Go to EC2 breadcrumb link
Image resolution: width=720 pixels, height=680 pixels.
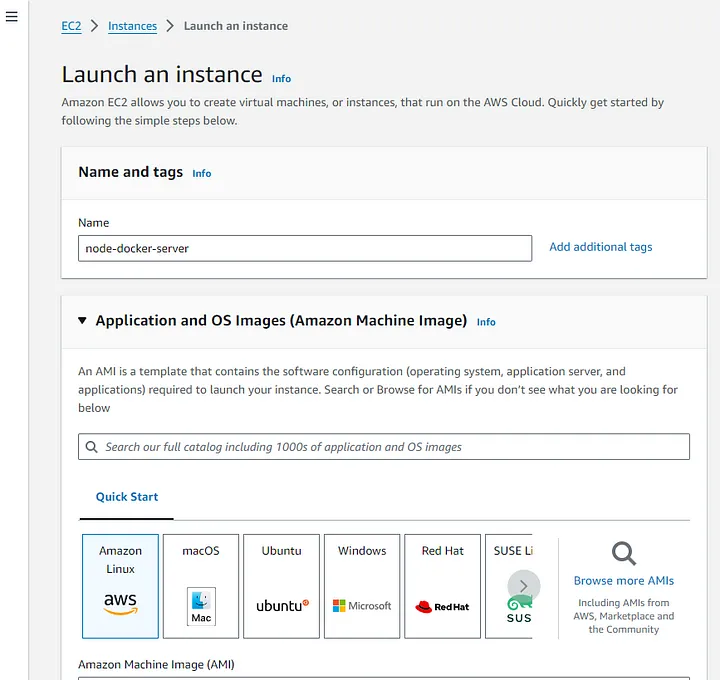[x=71, y=26]
